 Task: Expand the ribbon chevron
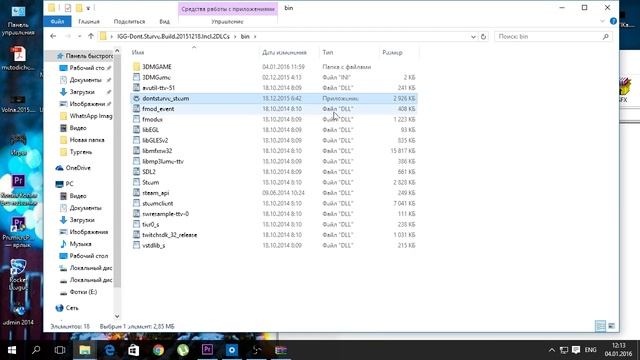tap(602, 21)
